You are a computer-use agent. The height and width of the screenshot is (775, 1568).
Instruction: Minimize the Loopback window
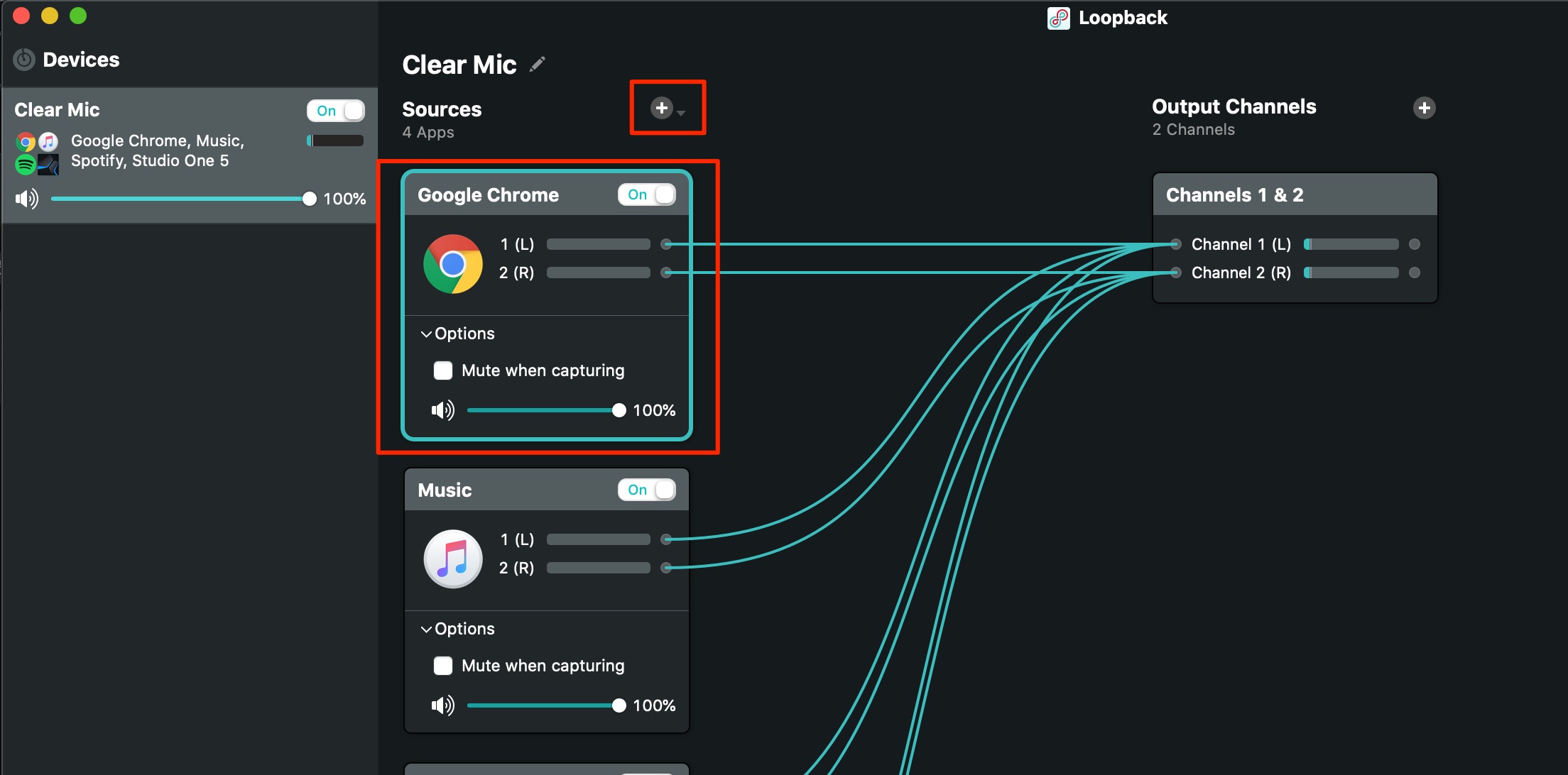50,16
